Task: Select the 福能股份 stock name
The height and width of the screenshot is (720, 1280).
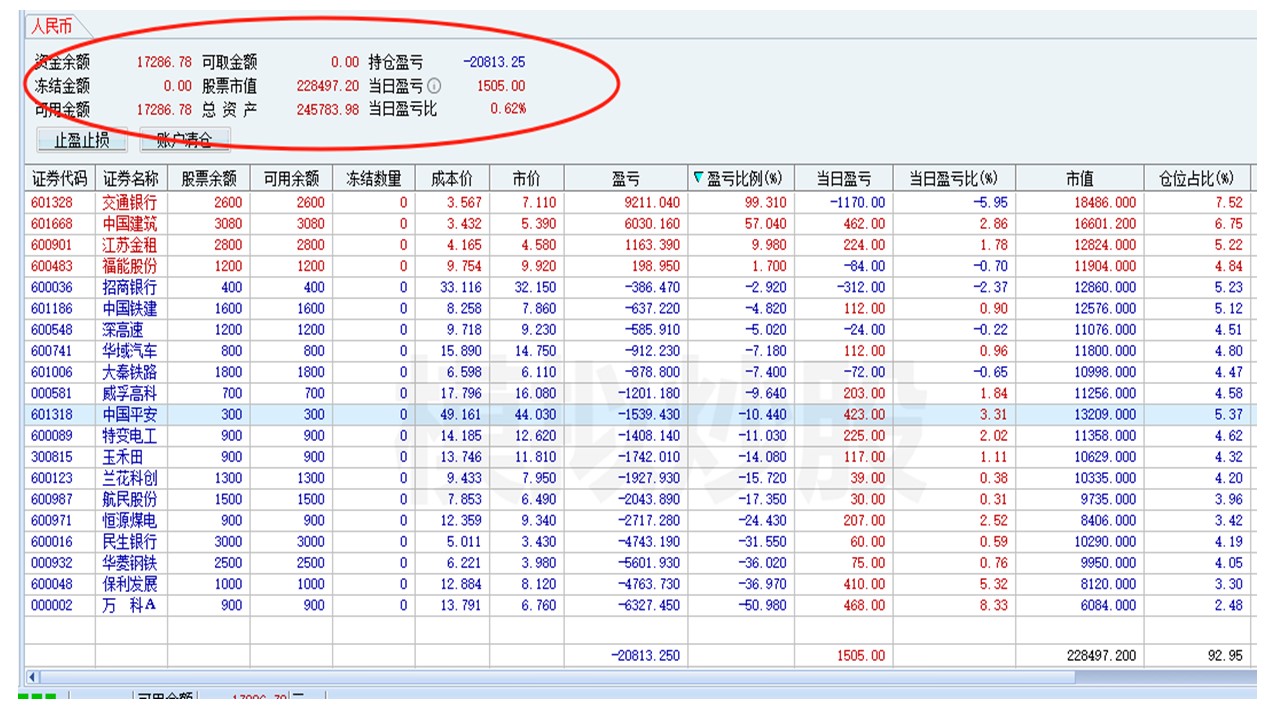Action: (x=130, y=266)
